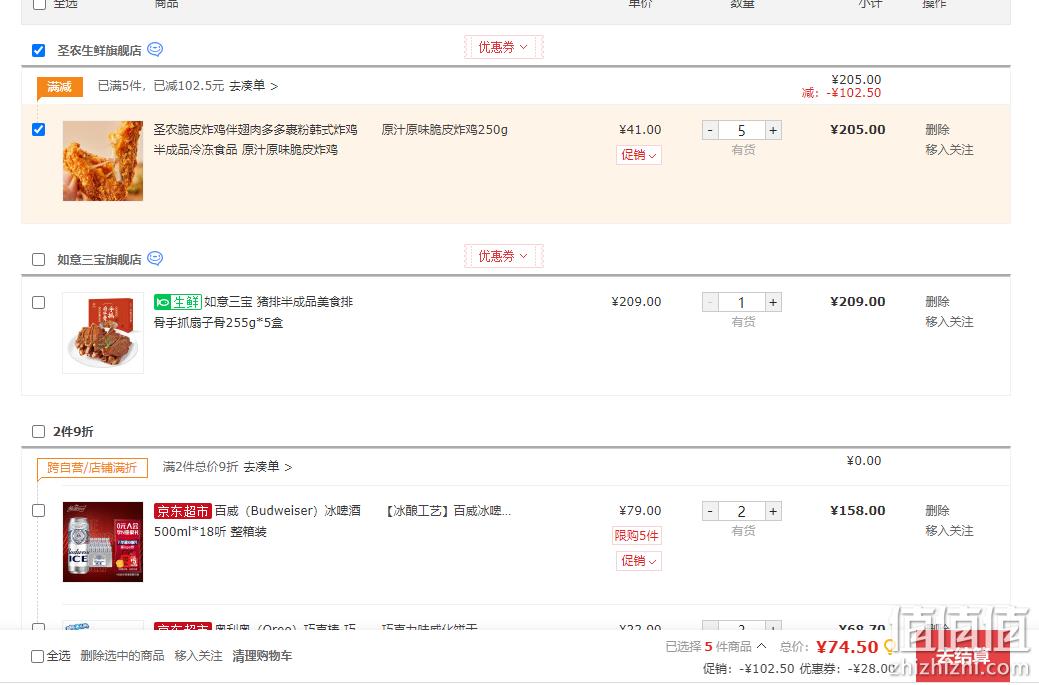Screen dimensions: 1039x685
Task: Click the subtotal ¥209.00 for 如意三宝
Action: pos(857,301)
